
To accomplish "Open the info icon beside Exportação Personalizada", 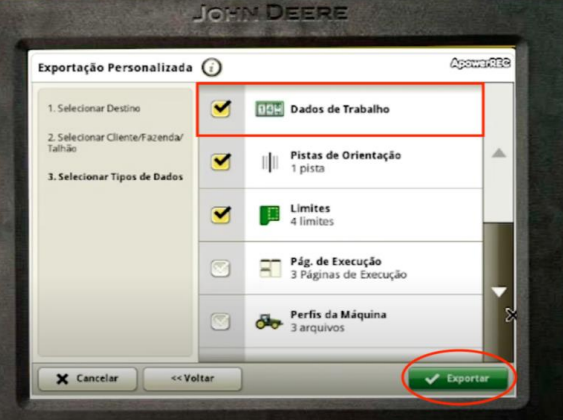I will (x=211, y=67).
